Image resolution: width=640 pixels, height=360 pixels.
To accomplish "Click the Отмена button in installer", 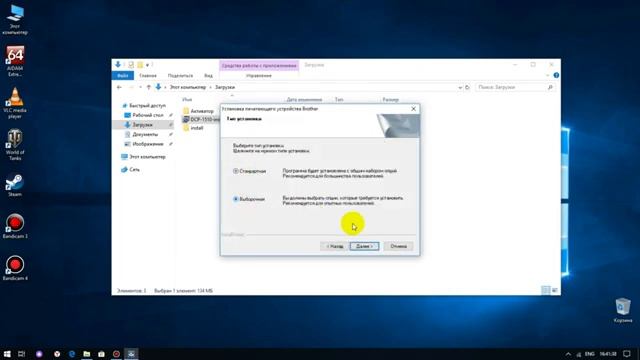I will (398, 246).
